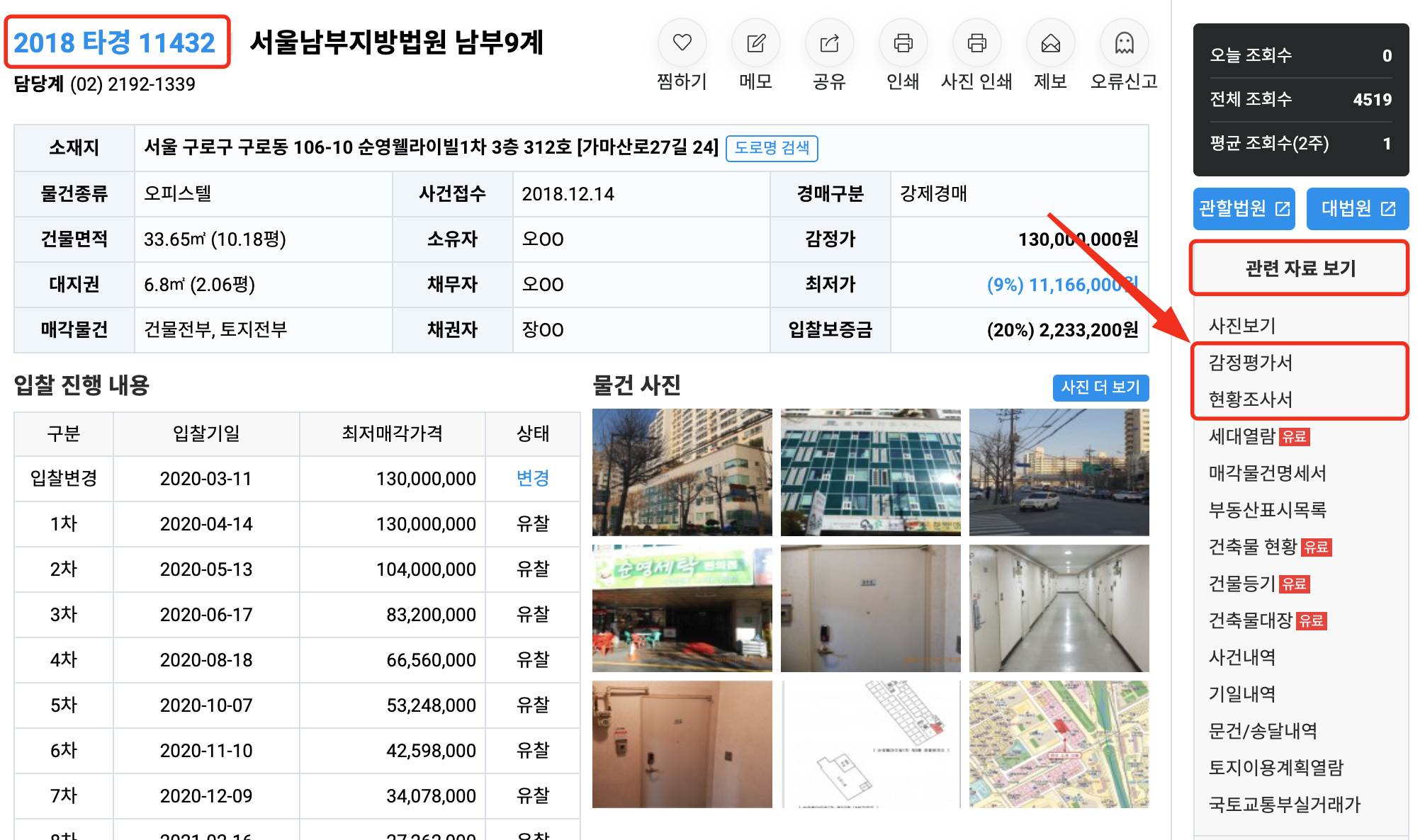Open paid 건물등기 document link
This screenshot has height=840, width=1425.
pyautogui.click(x=1243, y=584)
